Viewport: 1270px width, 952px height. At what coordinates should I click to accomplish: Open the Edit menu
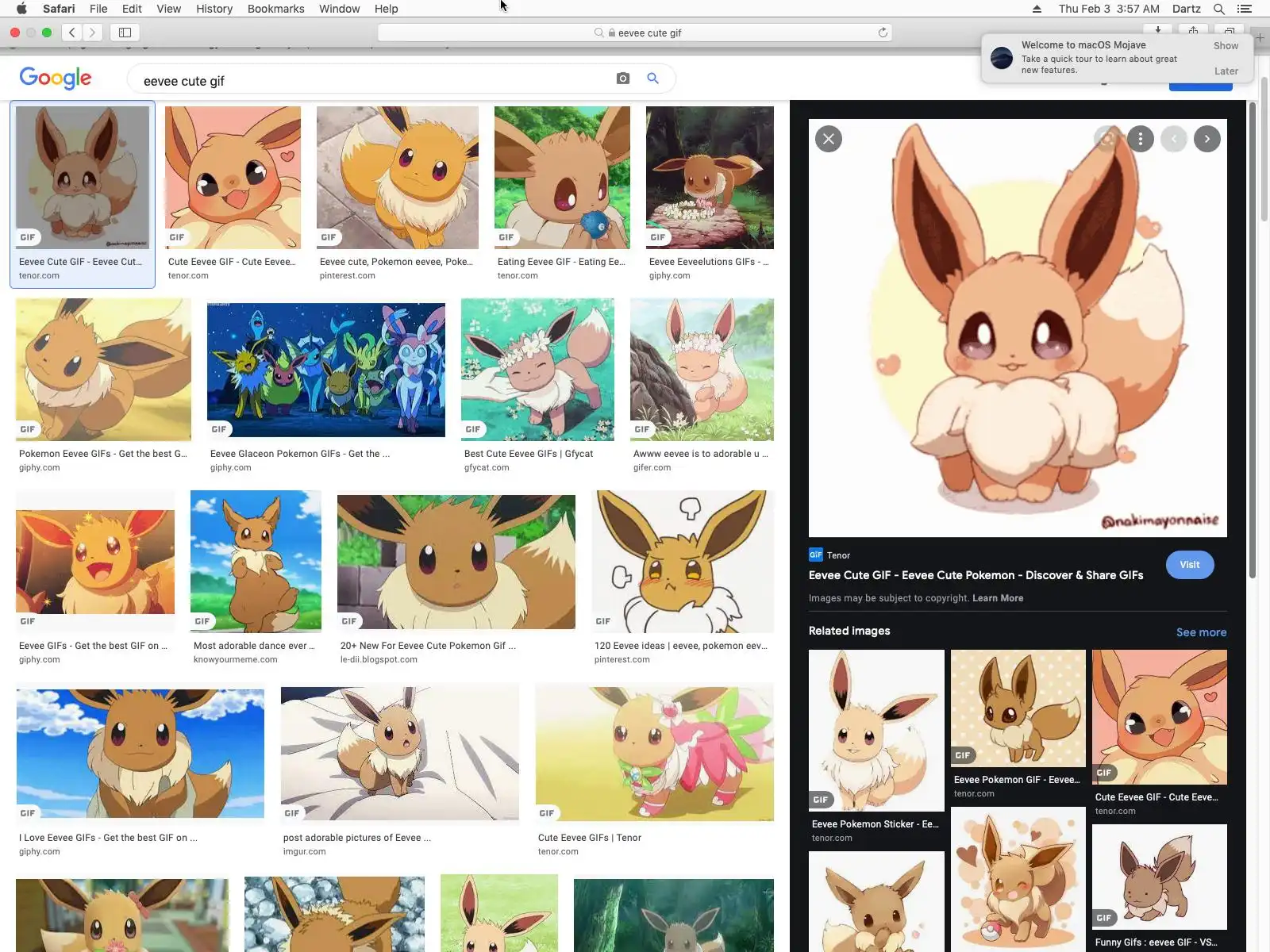pyautogui.click(x=132, y=9)
